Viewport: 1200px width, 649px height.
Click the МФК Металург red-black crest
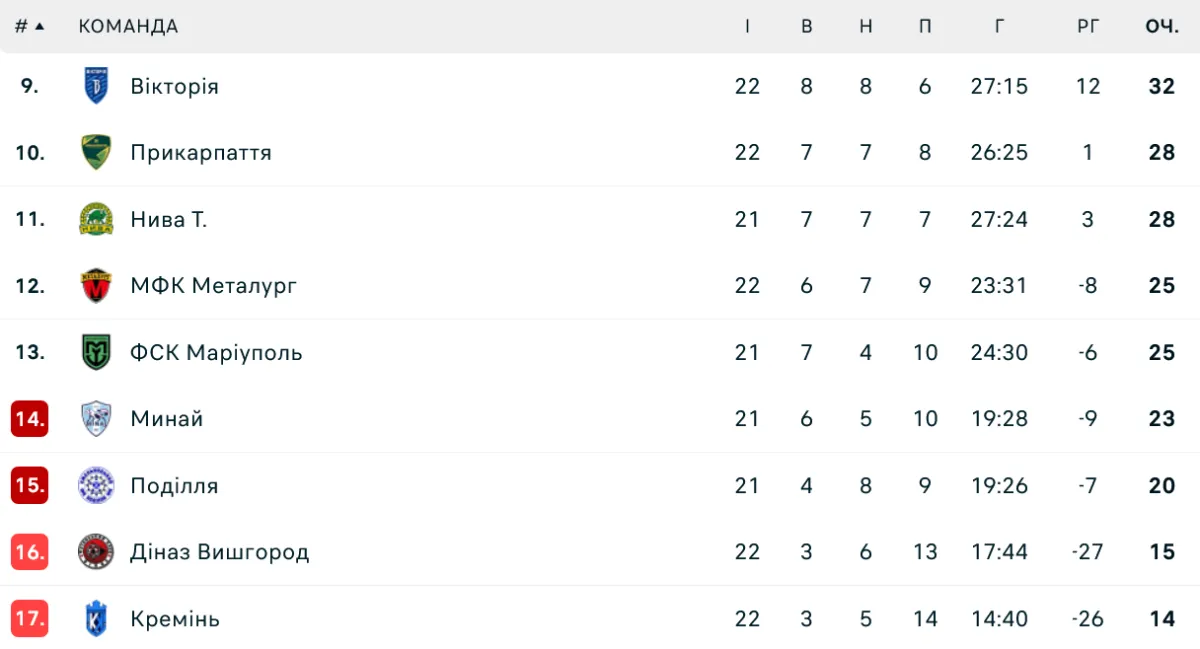[x=96, y=286]
